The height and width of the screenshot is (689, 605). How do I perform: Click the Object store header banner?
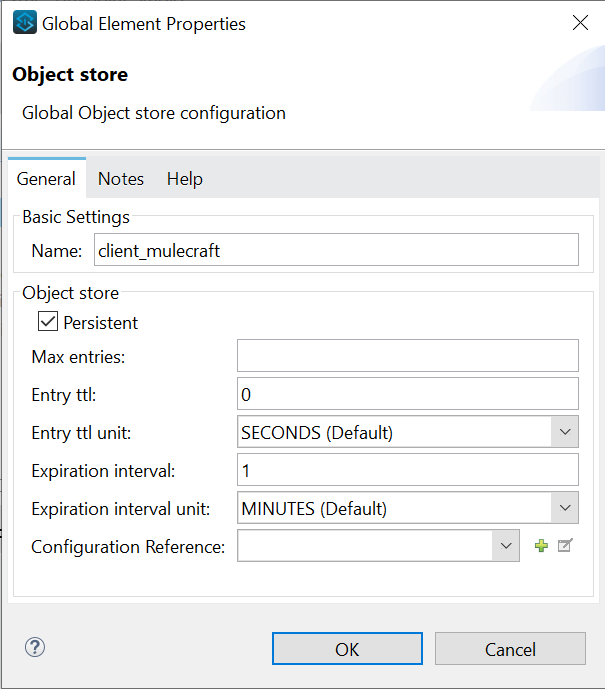click(x=300, y=92)
